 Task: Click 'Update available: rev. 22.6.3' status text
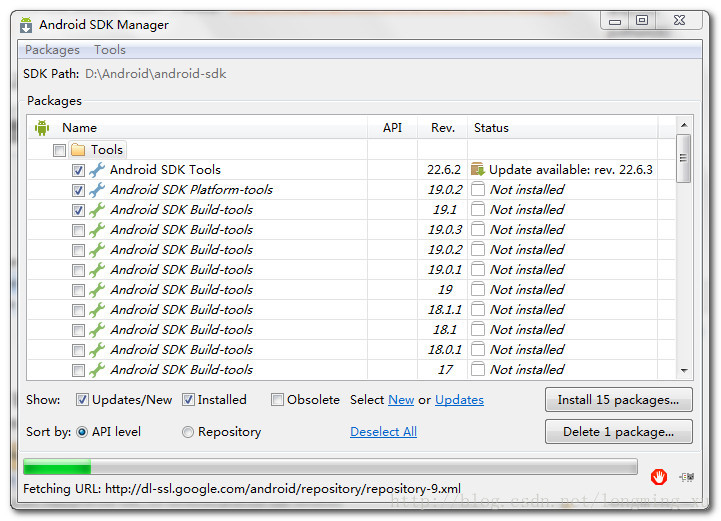click(x=571, y=170)
